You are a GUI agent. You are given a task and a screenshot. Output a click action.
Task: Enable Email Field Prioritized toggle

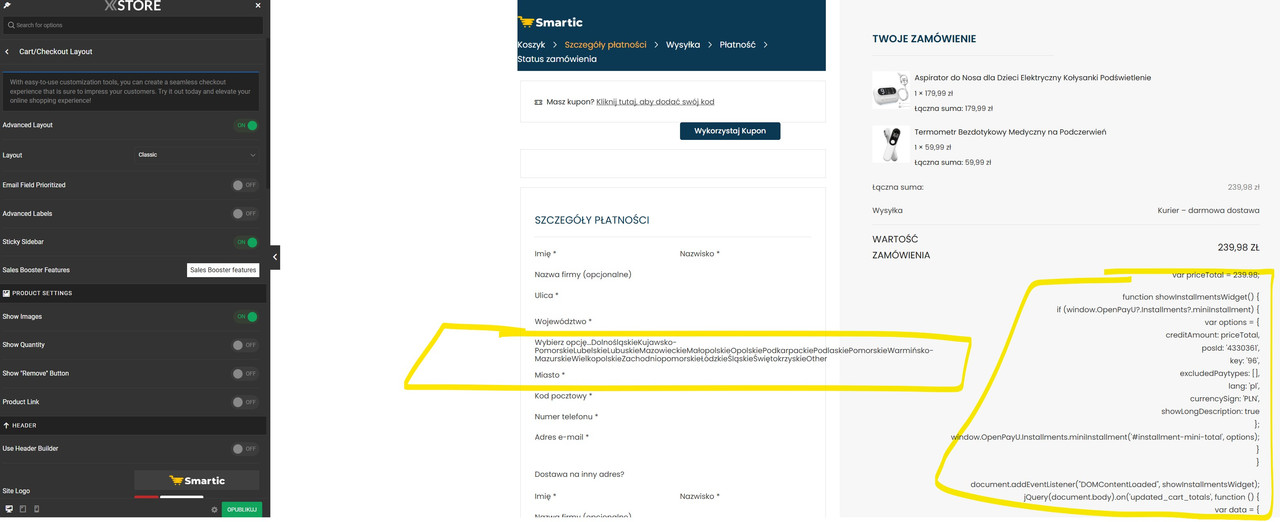click(x=245, y=185)
